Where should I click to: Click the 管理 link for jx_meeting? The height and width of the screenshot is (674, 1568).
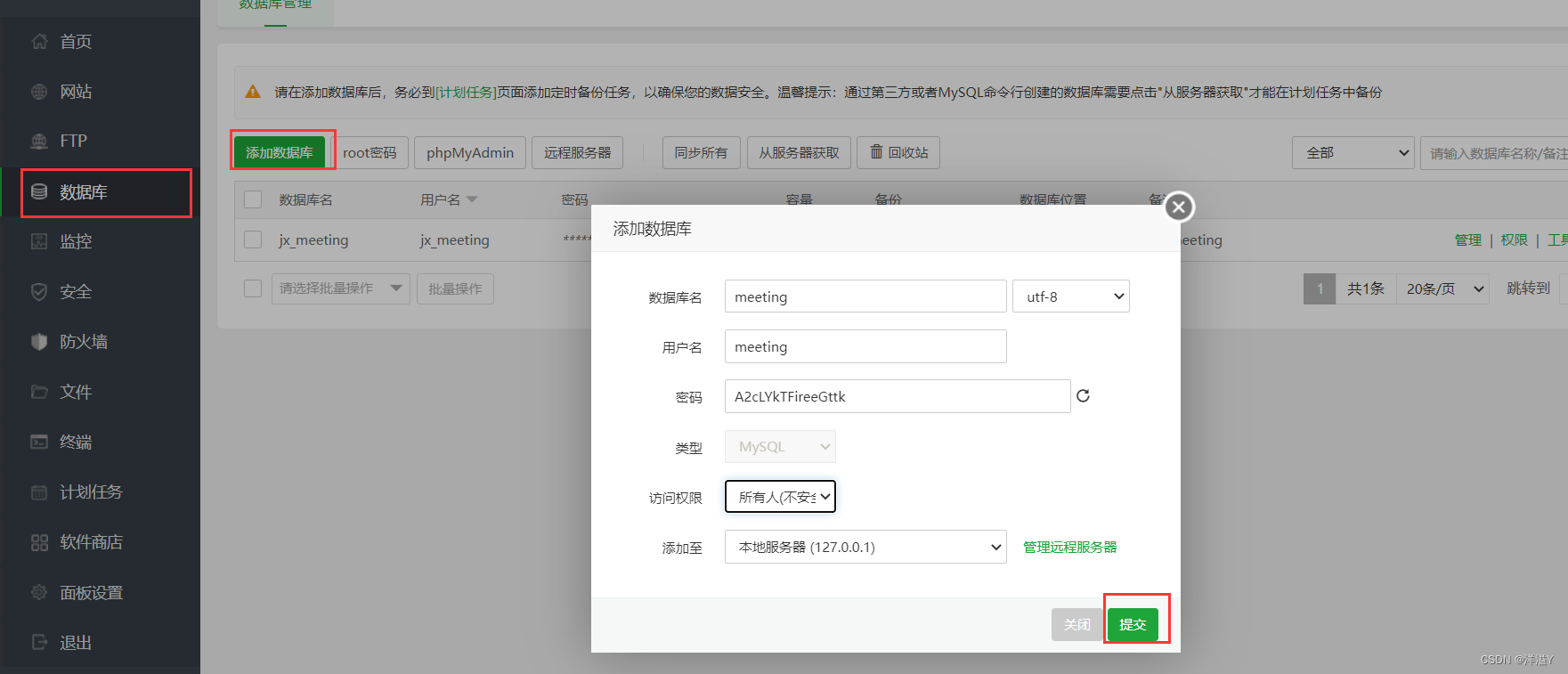(x=1467, y=240)
